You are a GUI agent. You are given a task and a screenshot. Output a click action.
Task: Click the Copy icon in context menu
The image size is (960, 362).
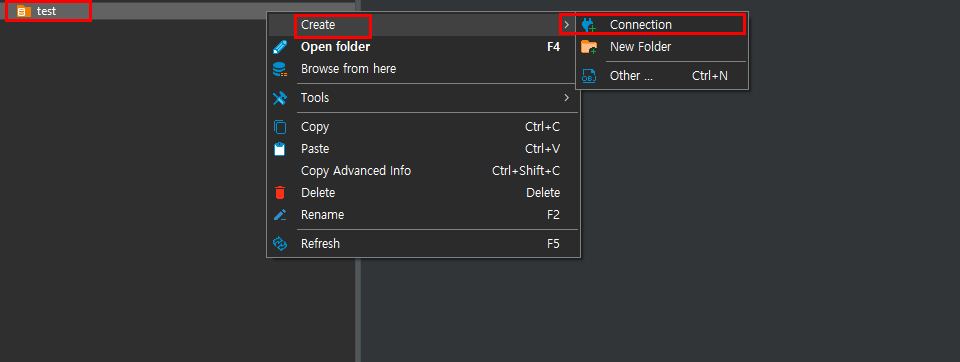tap(280, 127)
